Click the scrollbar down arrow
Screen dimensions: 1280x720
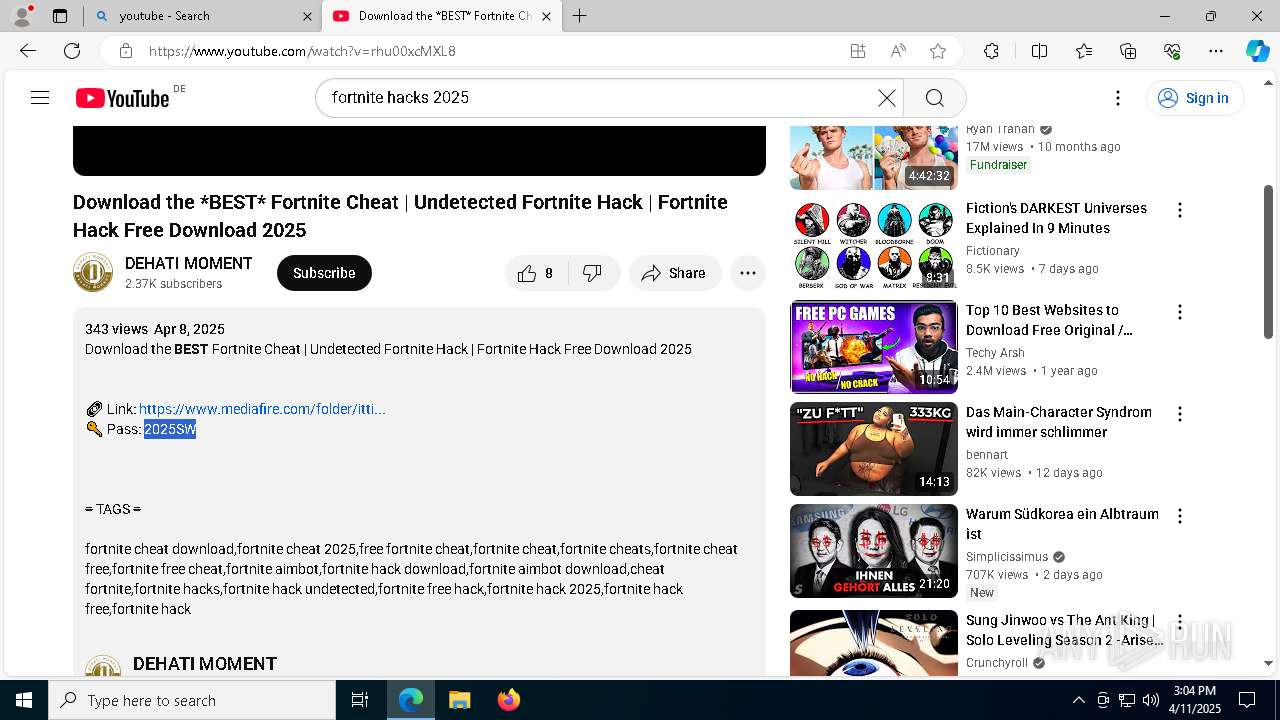(1269, 663)
